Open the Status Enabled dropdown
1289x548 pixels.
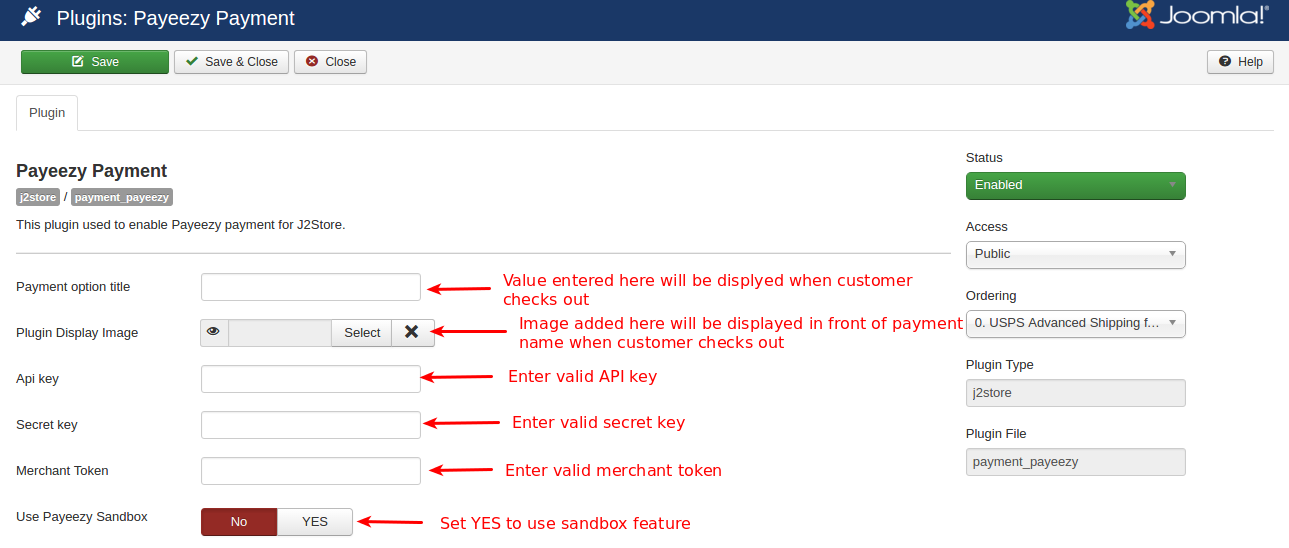1076,185
